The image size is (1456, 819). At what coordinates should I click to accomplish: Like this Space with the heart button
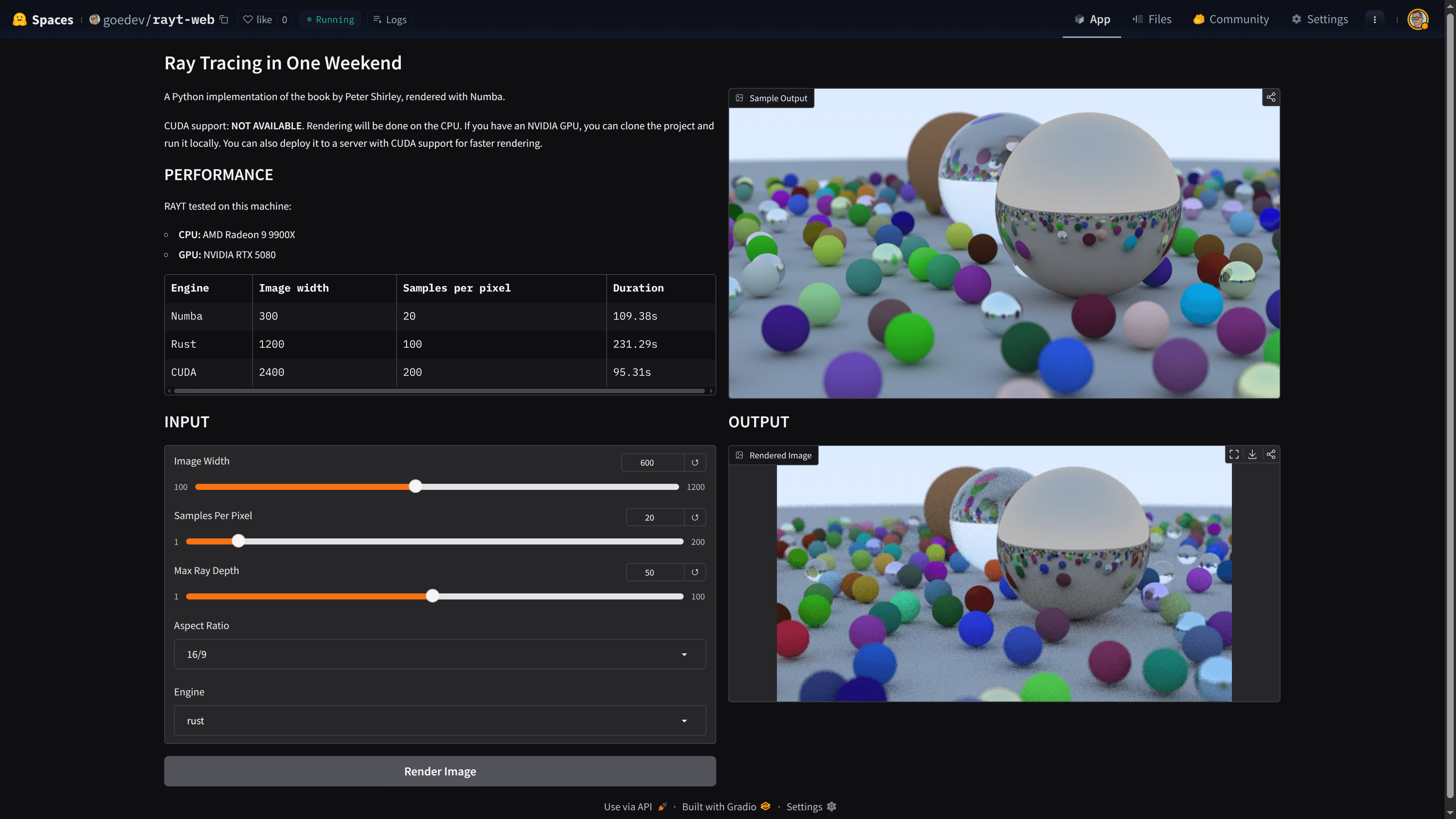pos(258,19)
